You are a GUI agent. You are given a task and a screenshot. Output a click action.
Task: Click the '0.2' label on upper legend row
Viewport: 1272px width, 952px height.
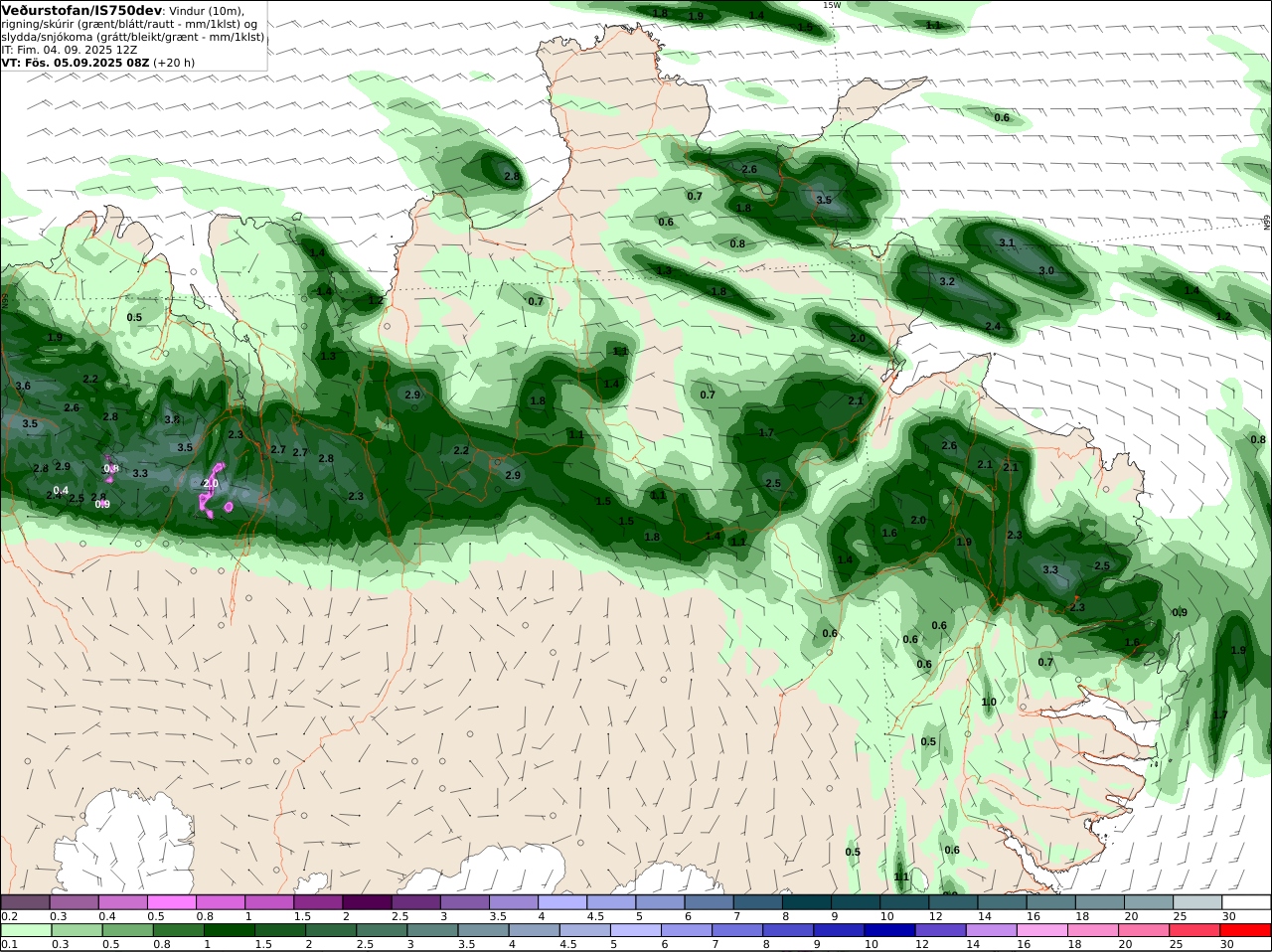(x=9, y=916)
